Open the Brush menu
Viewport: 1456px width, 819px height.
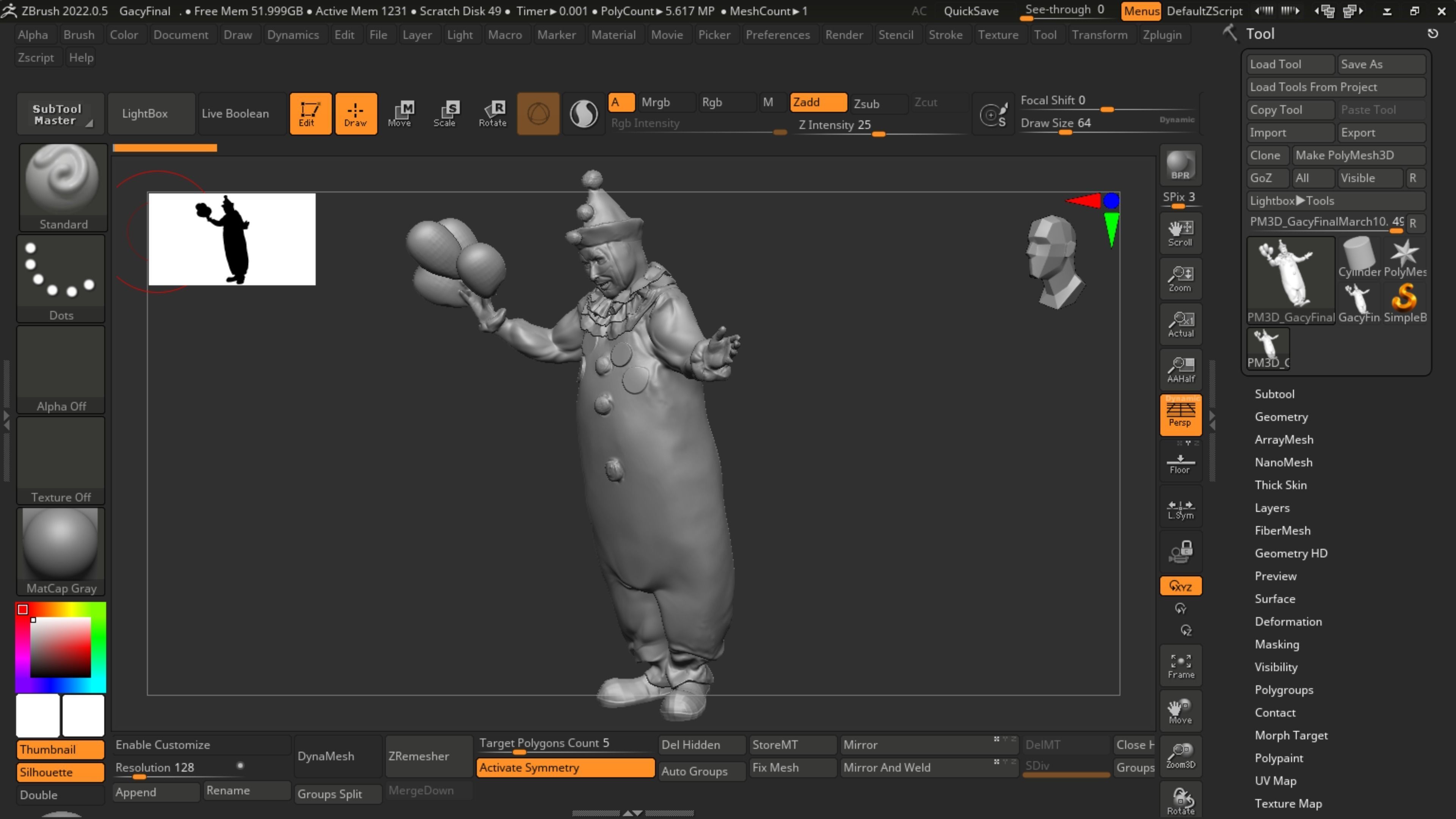[x=78, y=35]
